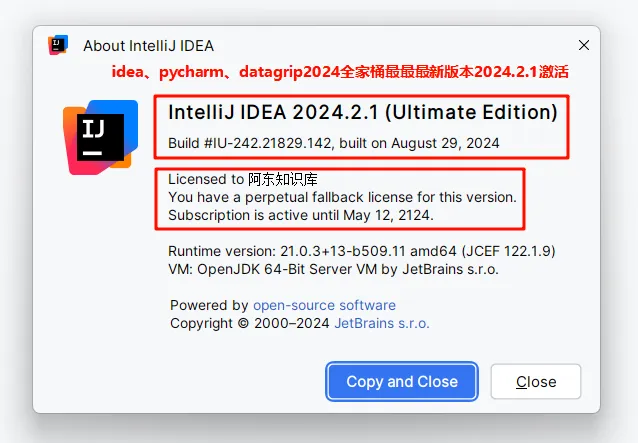
Task: Dismiss the dialog with the X button
Action: pyautogui.click(x=583, y=45)
